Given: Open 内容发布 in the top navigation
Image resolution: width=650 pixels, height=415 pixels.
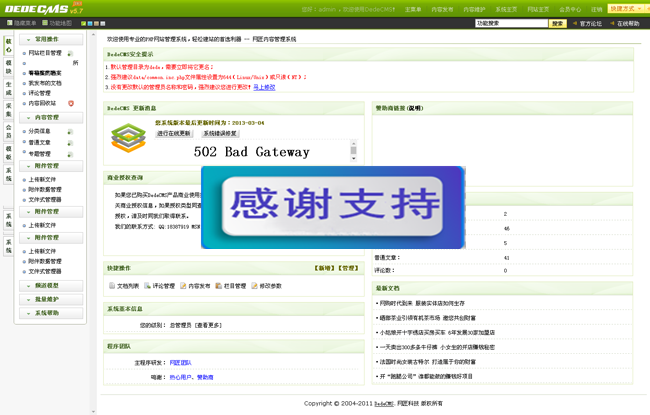Looking at the screenshot, I should click(x=442, y=9).
